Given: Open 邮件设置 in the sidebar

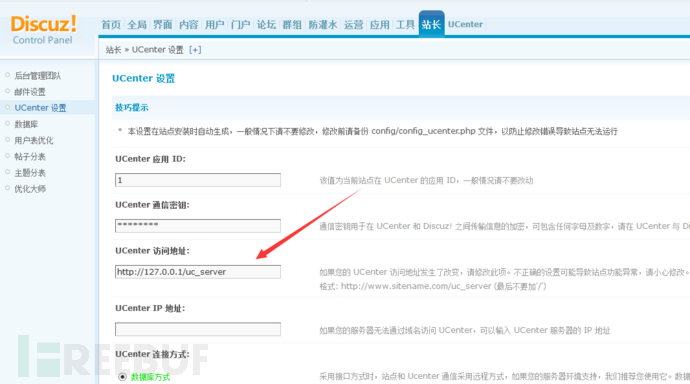Looking at the screenshot, I should tap(30, 92).
